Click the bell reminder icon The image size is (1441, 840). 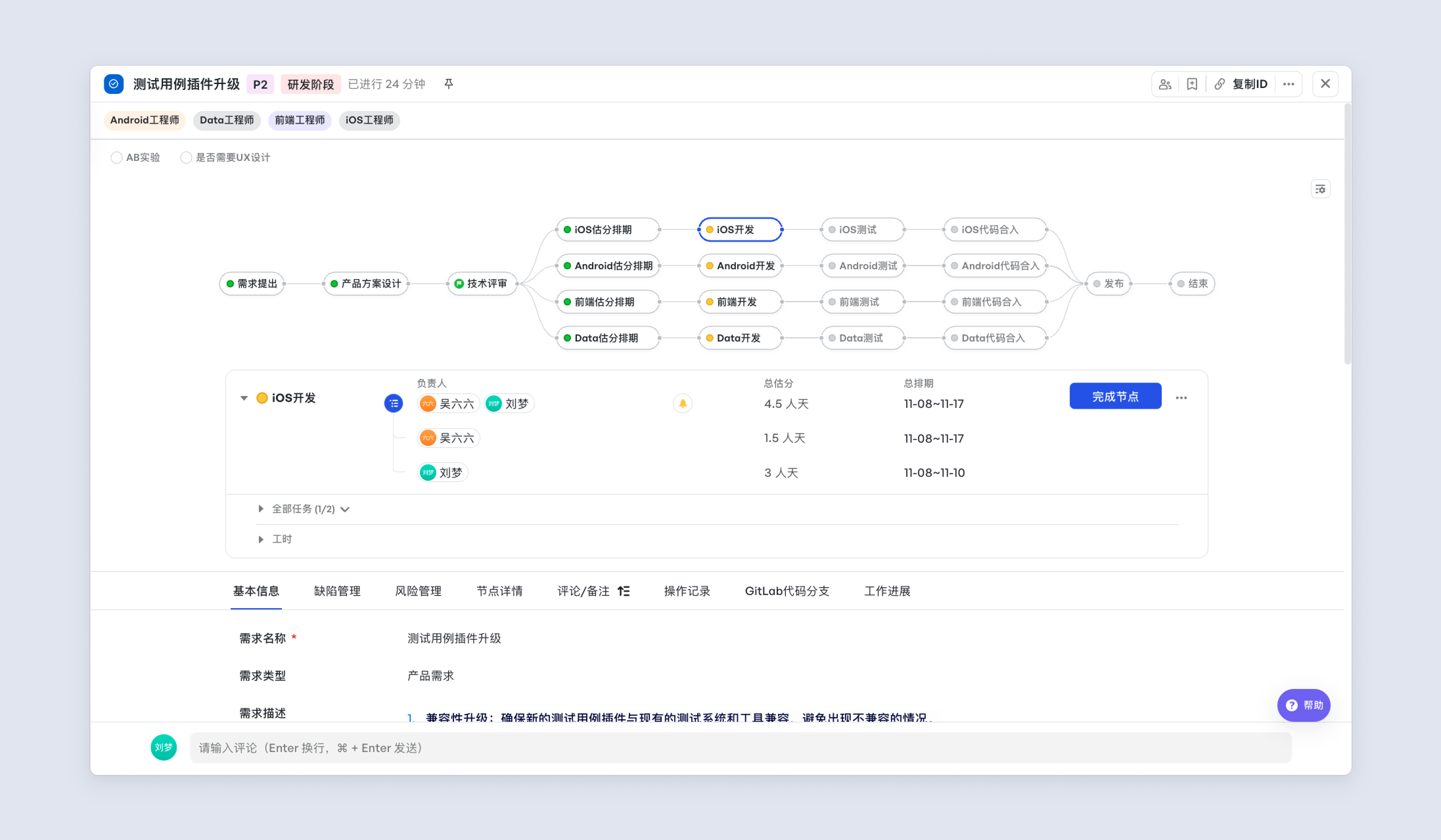click(x=682, y=404)
